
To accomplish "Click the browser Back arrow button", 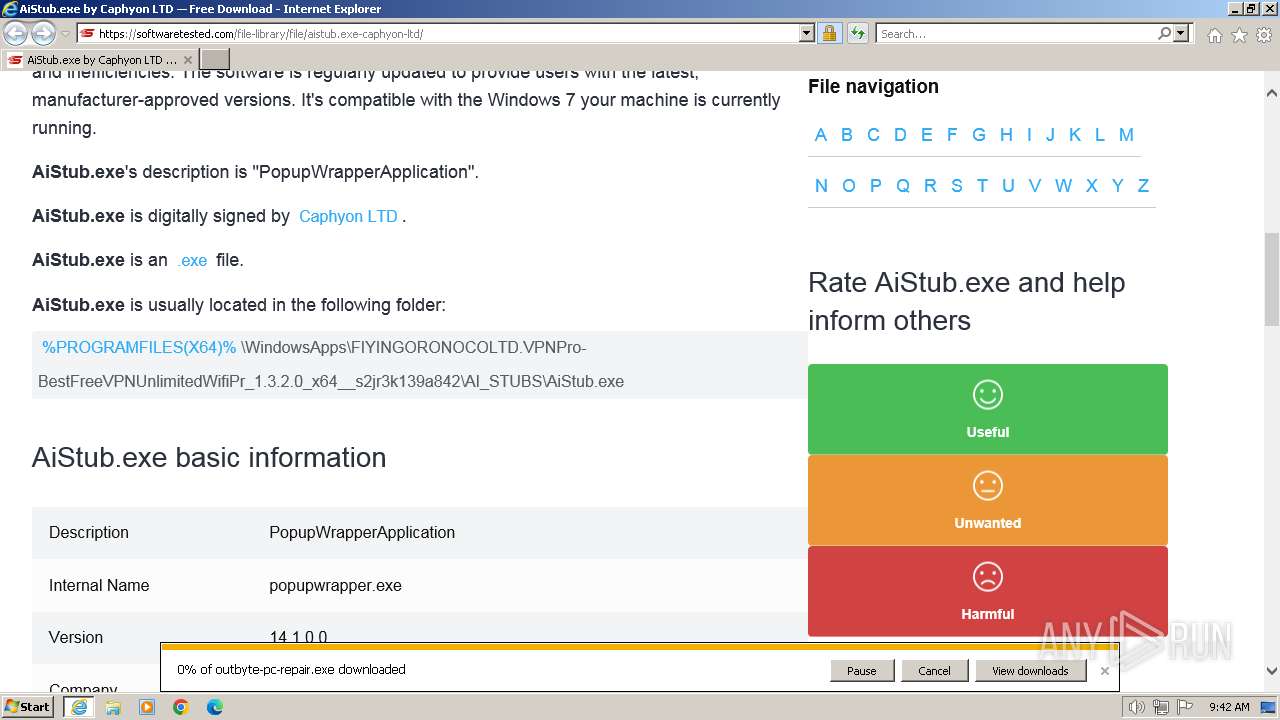I will [16, 34].
